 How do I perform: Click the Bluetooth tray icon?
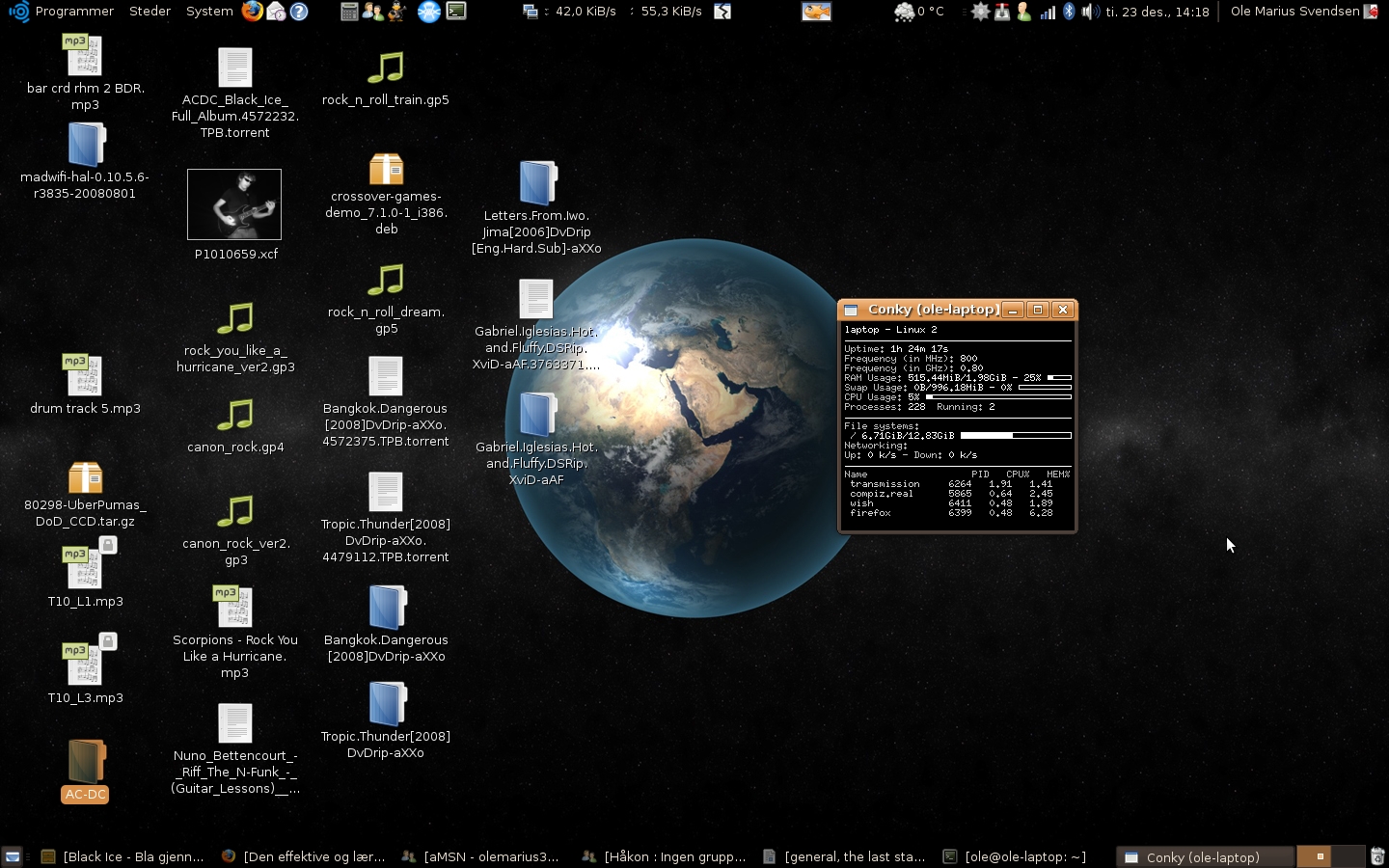[1069, 12]
